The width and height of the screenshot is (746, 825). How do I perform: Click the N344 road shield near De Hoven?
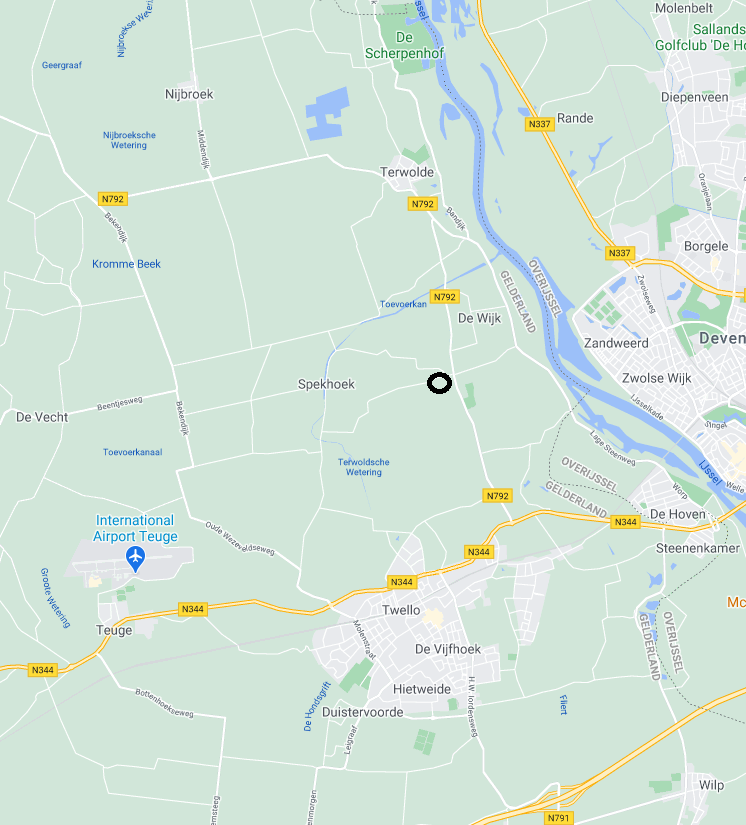626,522
